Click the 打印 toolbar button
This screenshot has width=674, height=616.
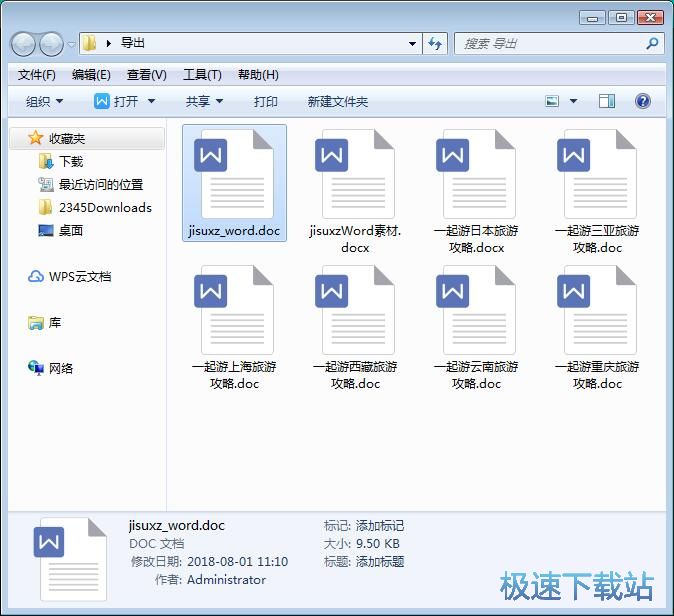click(265, 102)
